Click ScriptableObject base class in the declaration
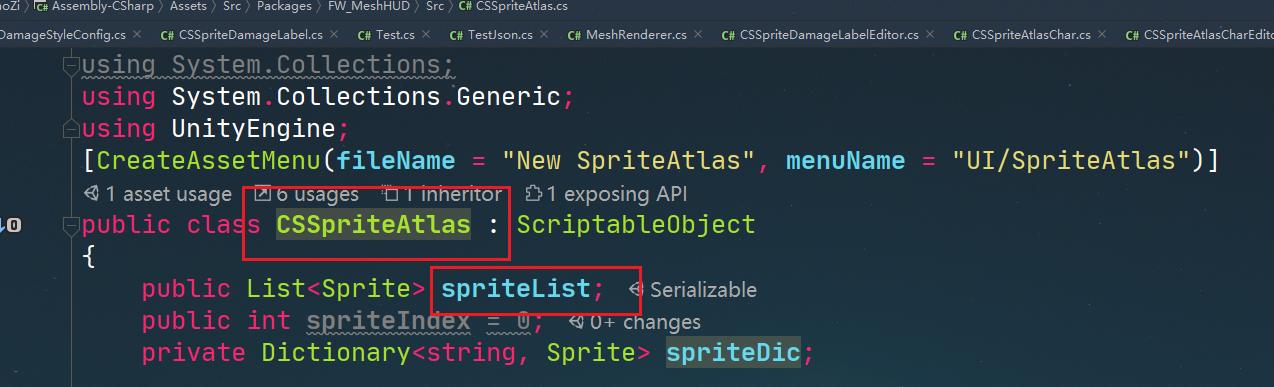 pyautogui.click(x=636, y=225)
